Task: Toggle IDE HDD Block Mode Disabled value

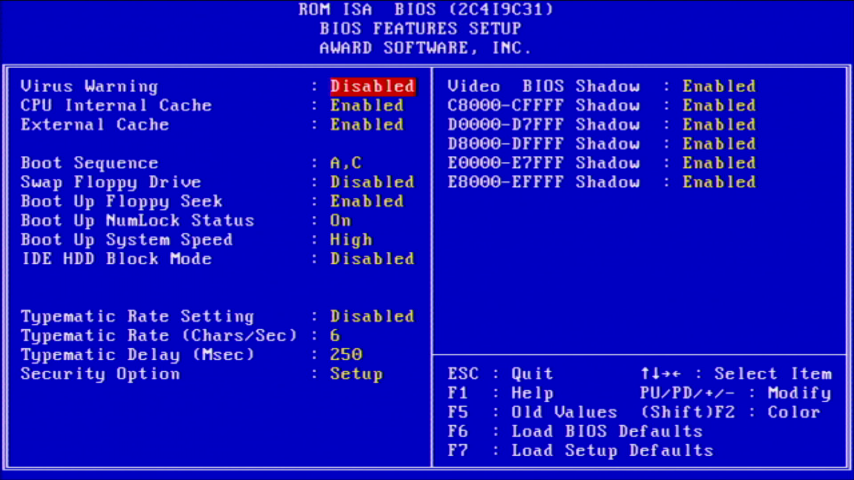Action: 372,259
